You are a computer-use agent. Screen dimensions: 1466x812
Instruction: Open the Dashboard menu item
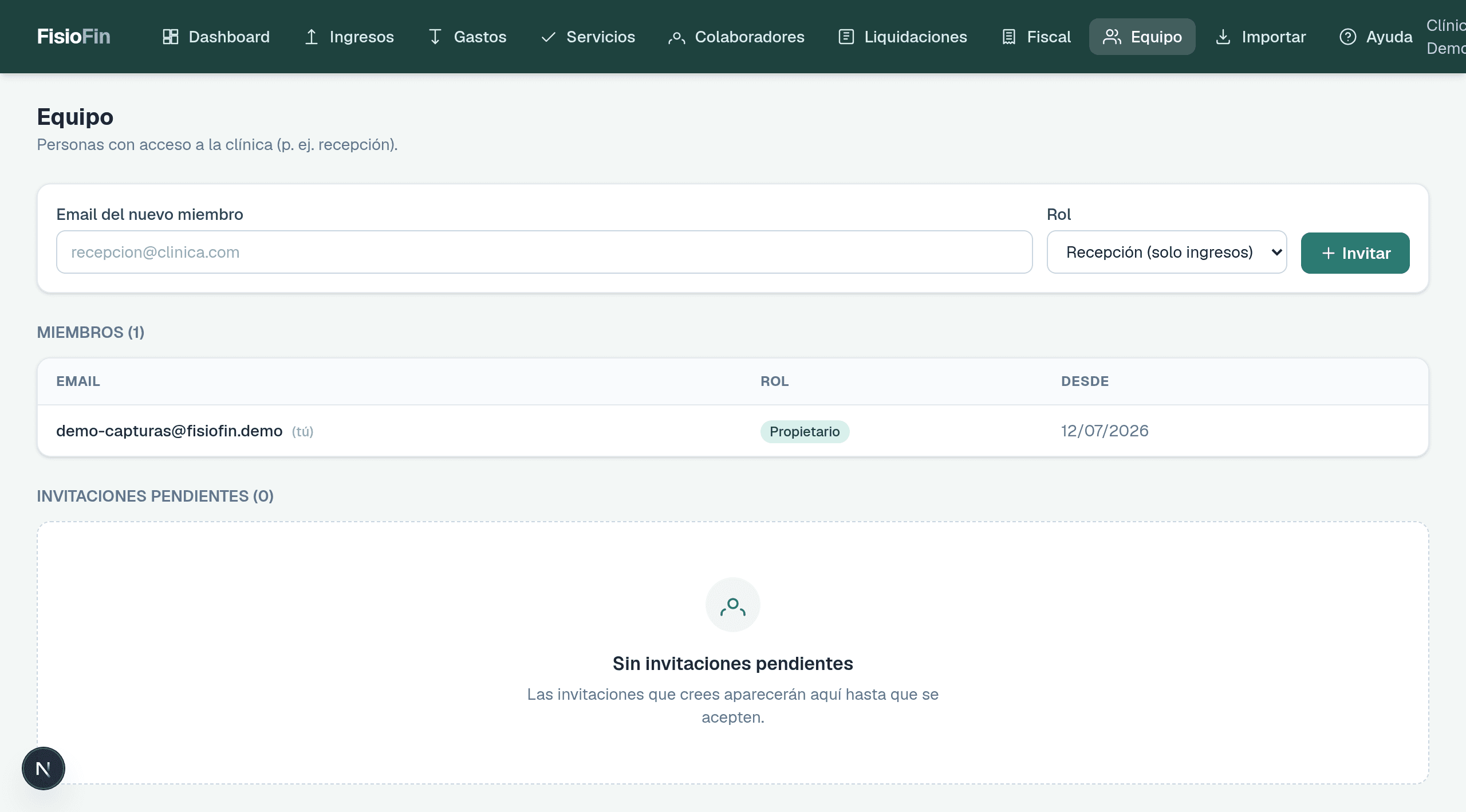216,37
